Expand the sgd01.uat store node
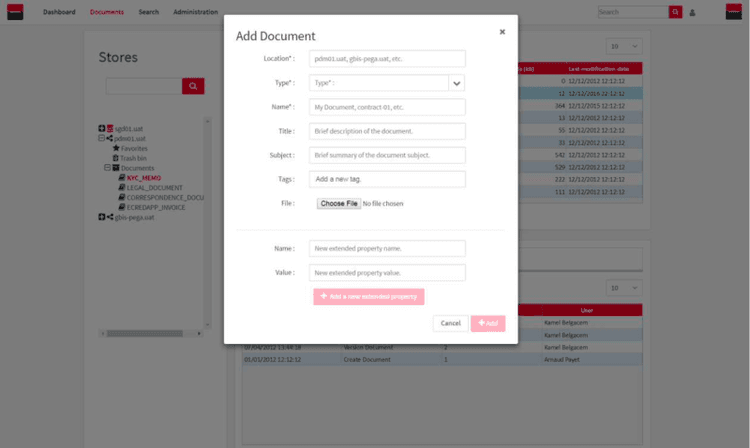The width and height of the screenshot is (750, 448). [x=101, y=128]
